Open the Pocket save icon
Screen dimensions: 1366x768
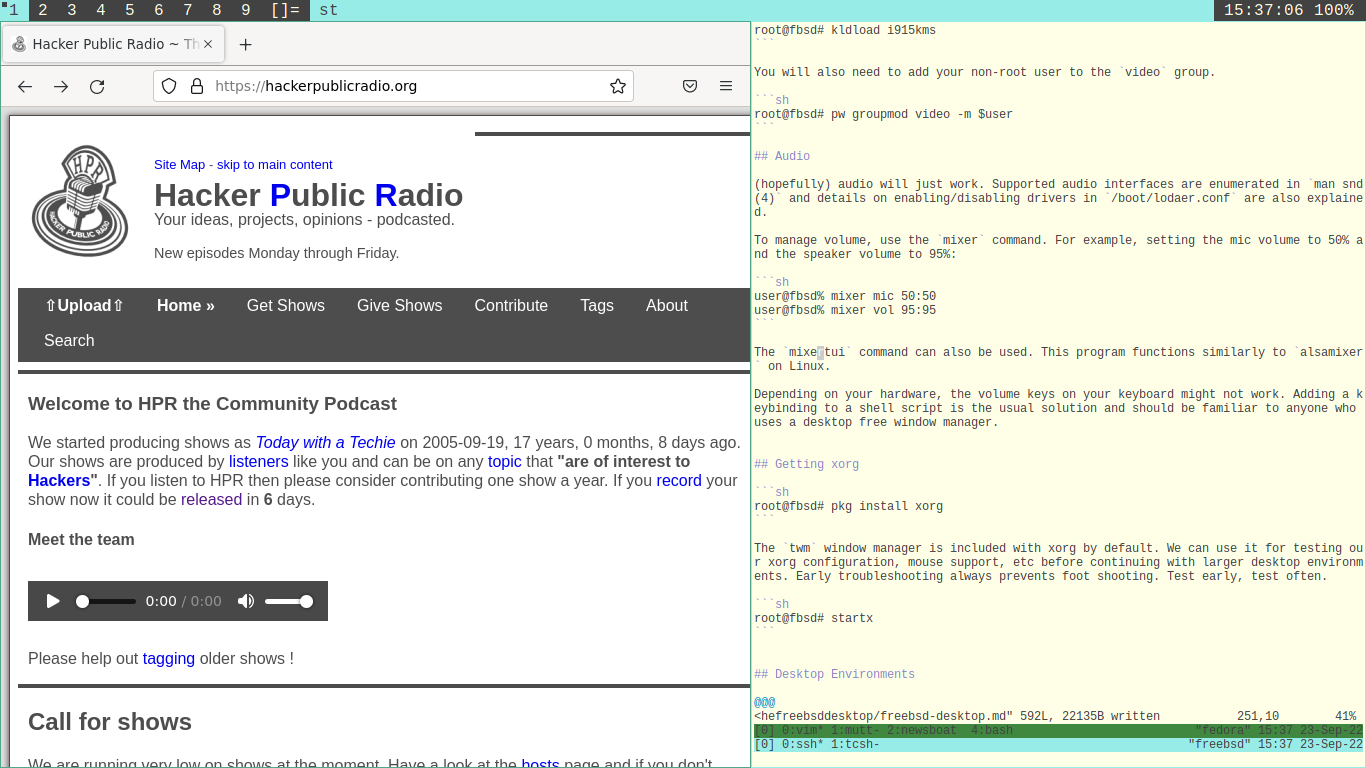[x=690, y=86]
